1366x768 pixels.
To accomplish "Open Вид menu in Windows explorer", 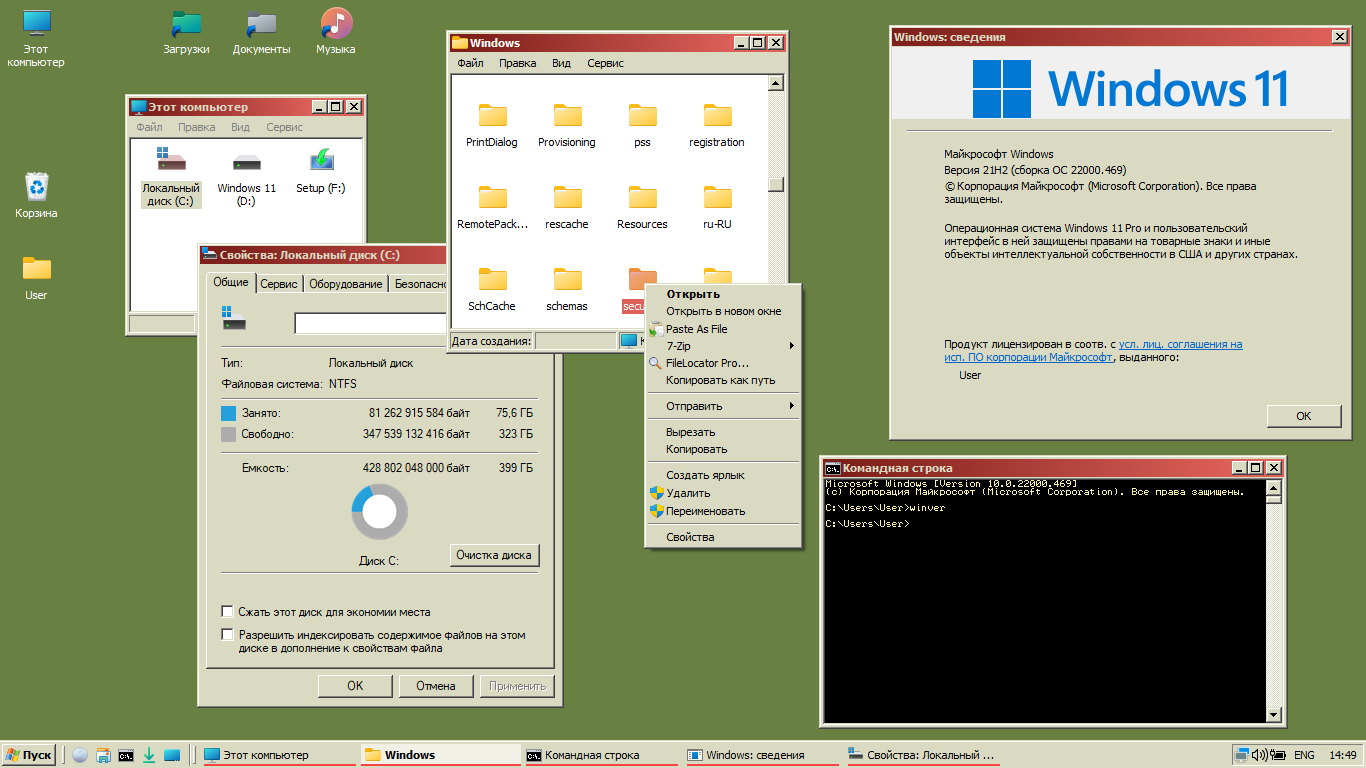I will click(562, 63).
